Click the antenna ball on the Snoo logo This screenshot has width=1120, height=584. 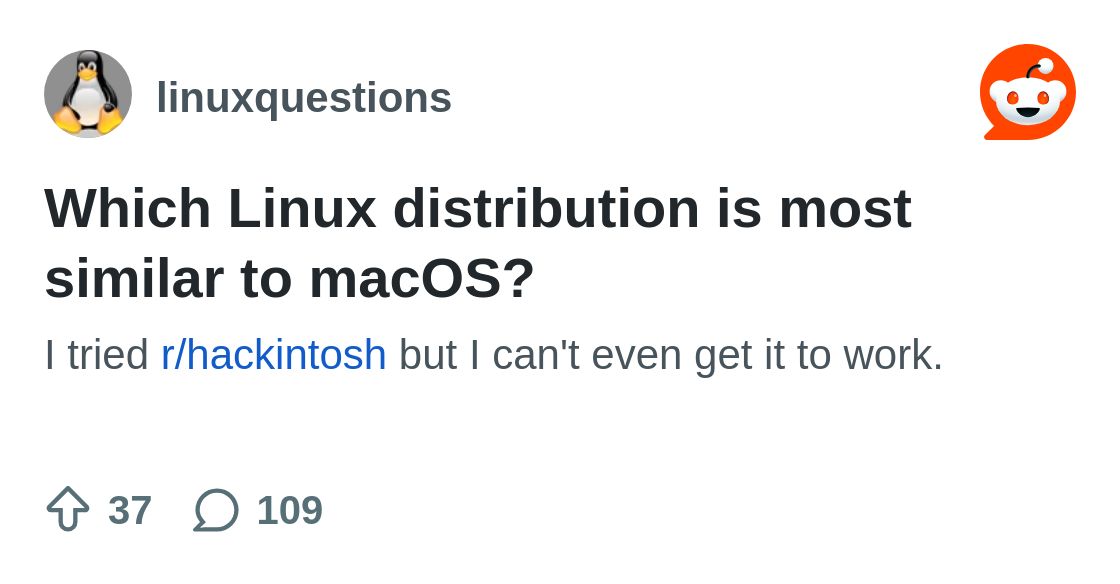(x=1046, y=66)
